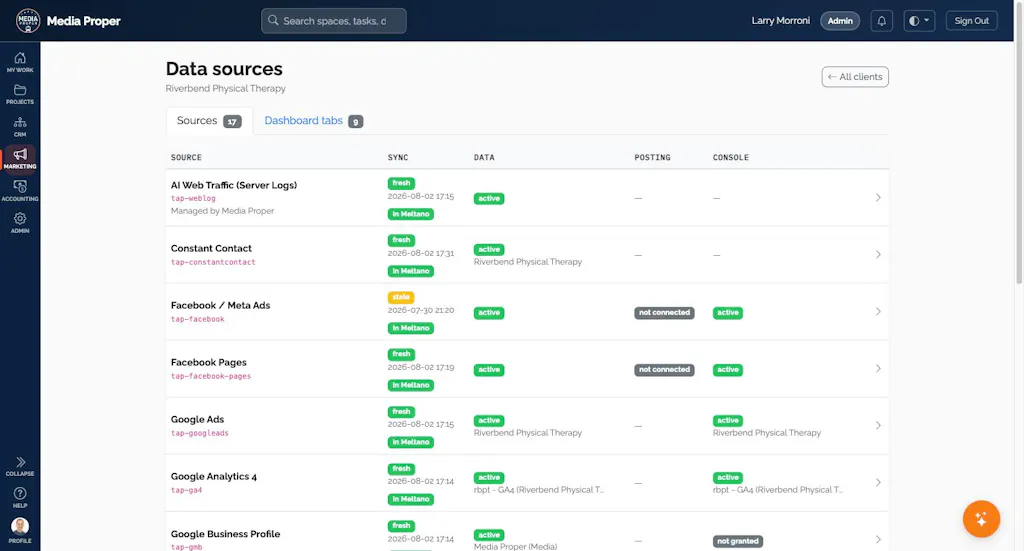
Task: Expand the AI Web Traffic row chevron
Action: click(878, 198)
